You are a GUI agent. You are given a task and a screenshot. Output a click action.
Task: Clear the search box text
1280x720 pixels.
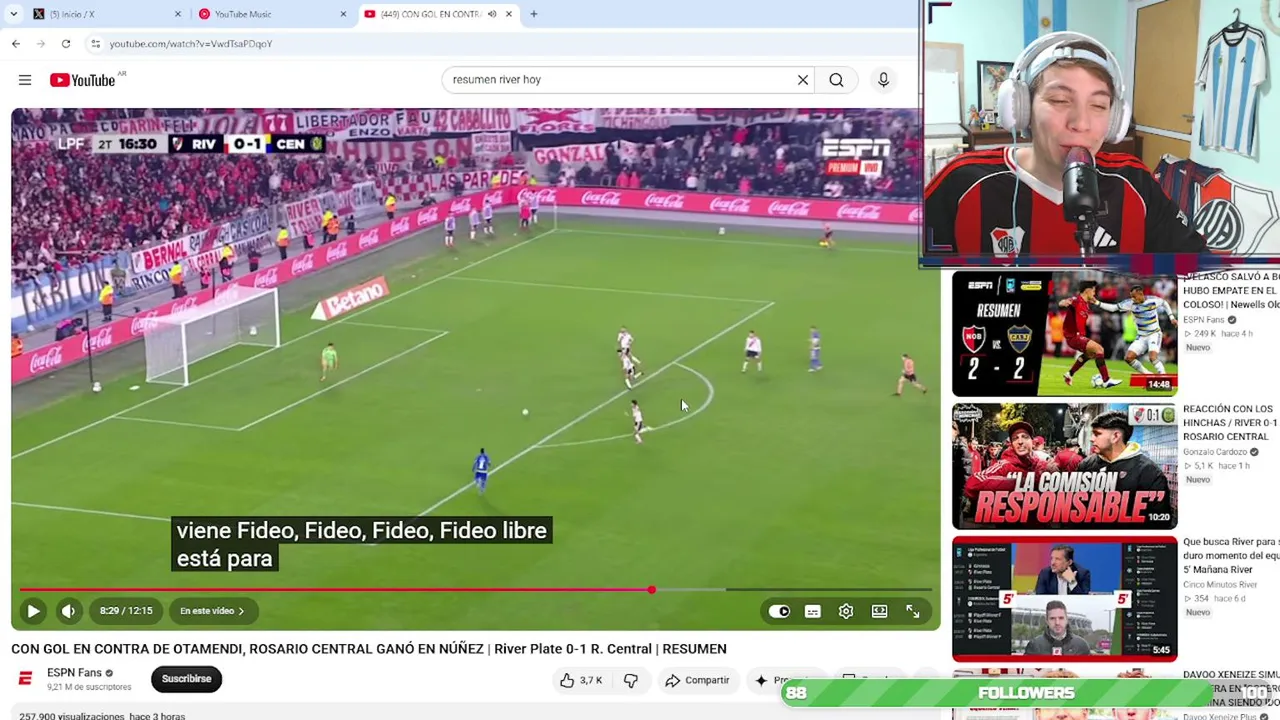click(803, 80)
